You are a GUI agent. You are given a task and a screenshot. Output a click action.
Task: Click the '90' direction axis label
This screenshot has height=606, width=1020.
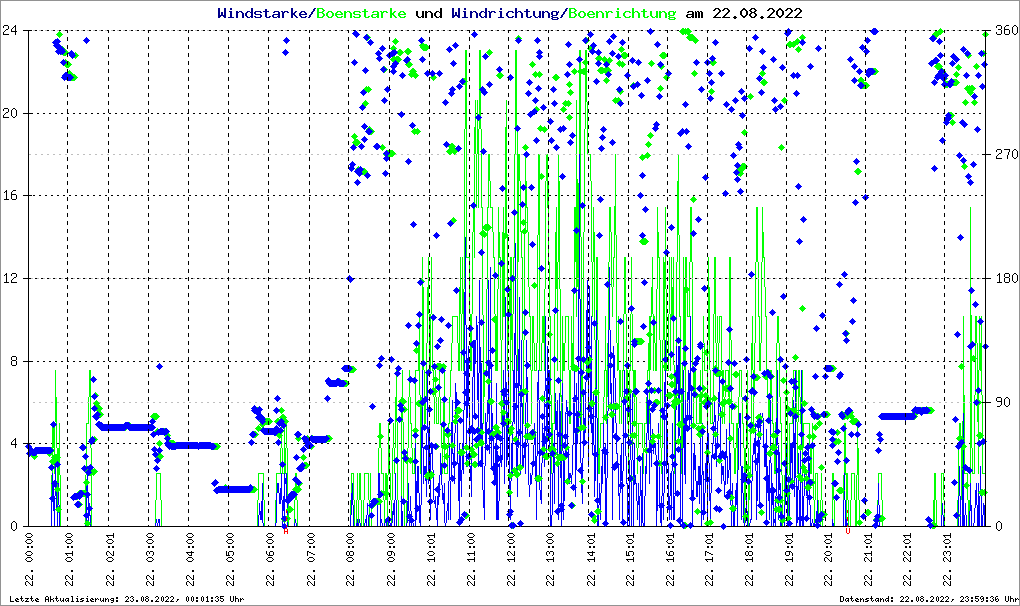1003,402
